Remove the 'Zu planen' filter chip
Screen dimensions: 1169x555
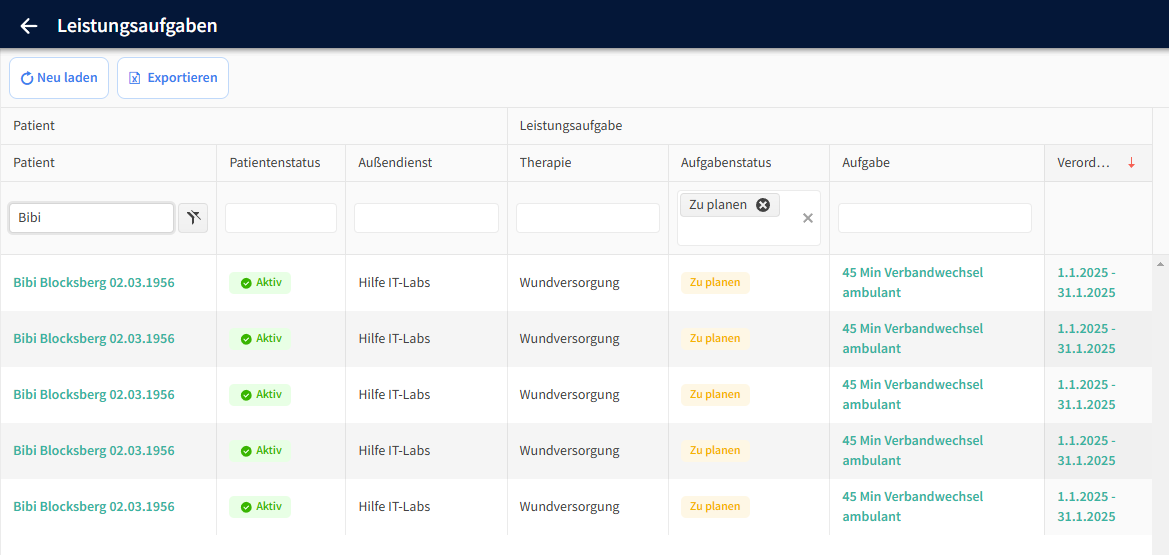[x=763, y=205]
